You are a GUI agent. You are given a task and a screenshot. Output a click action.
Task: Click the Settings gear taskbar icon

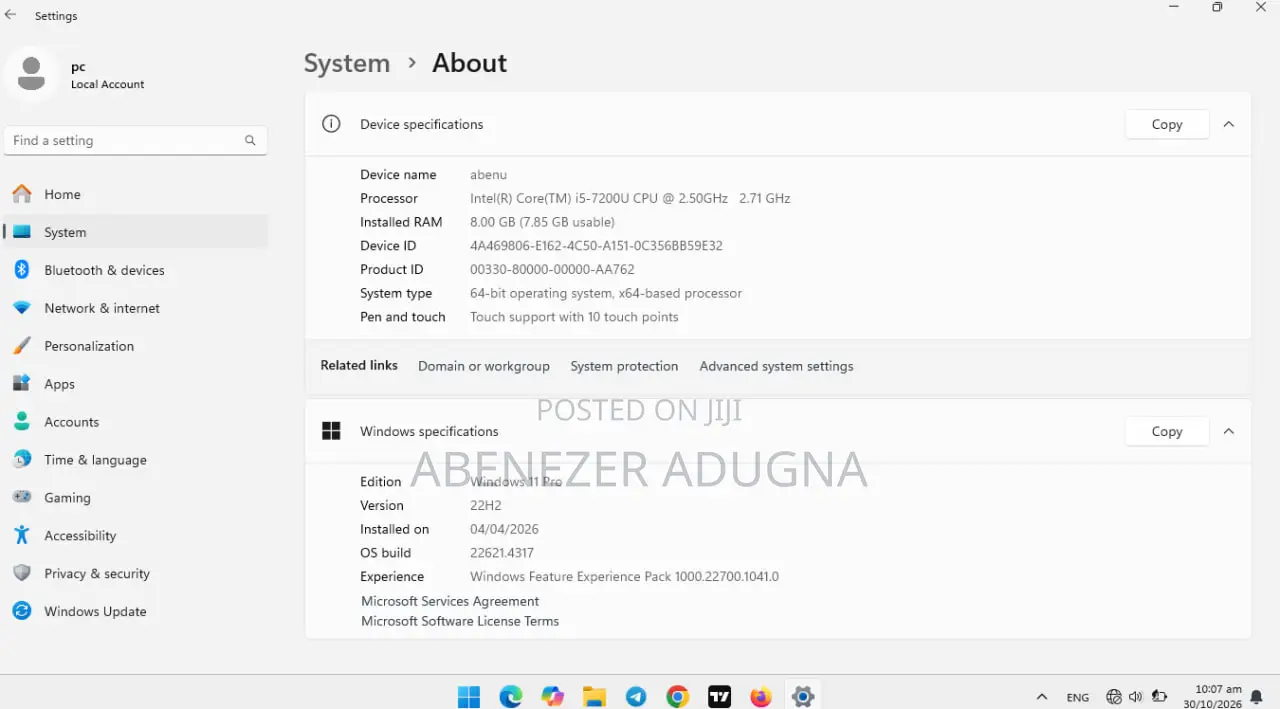803,696
